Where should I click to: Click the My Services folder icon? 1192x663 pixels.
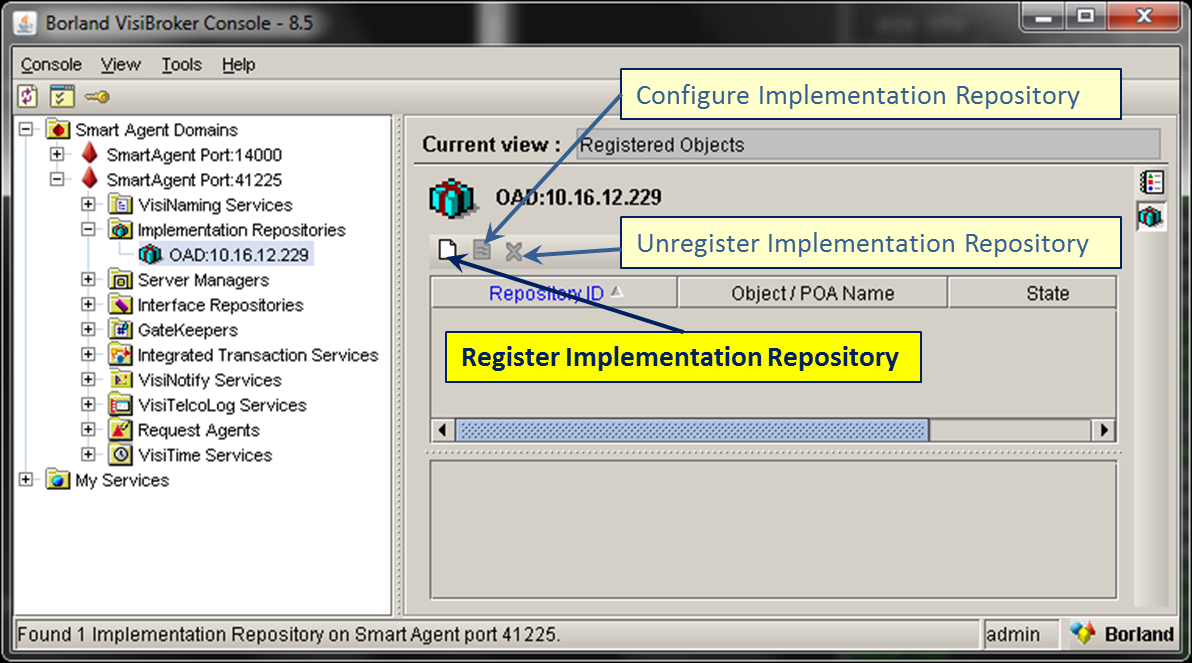[58, 480]
